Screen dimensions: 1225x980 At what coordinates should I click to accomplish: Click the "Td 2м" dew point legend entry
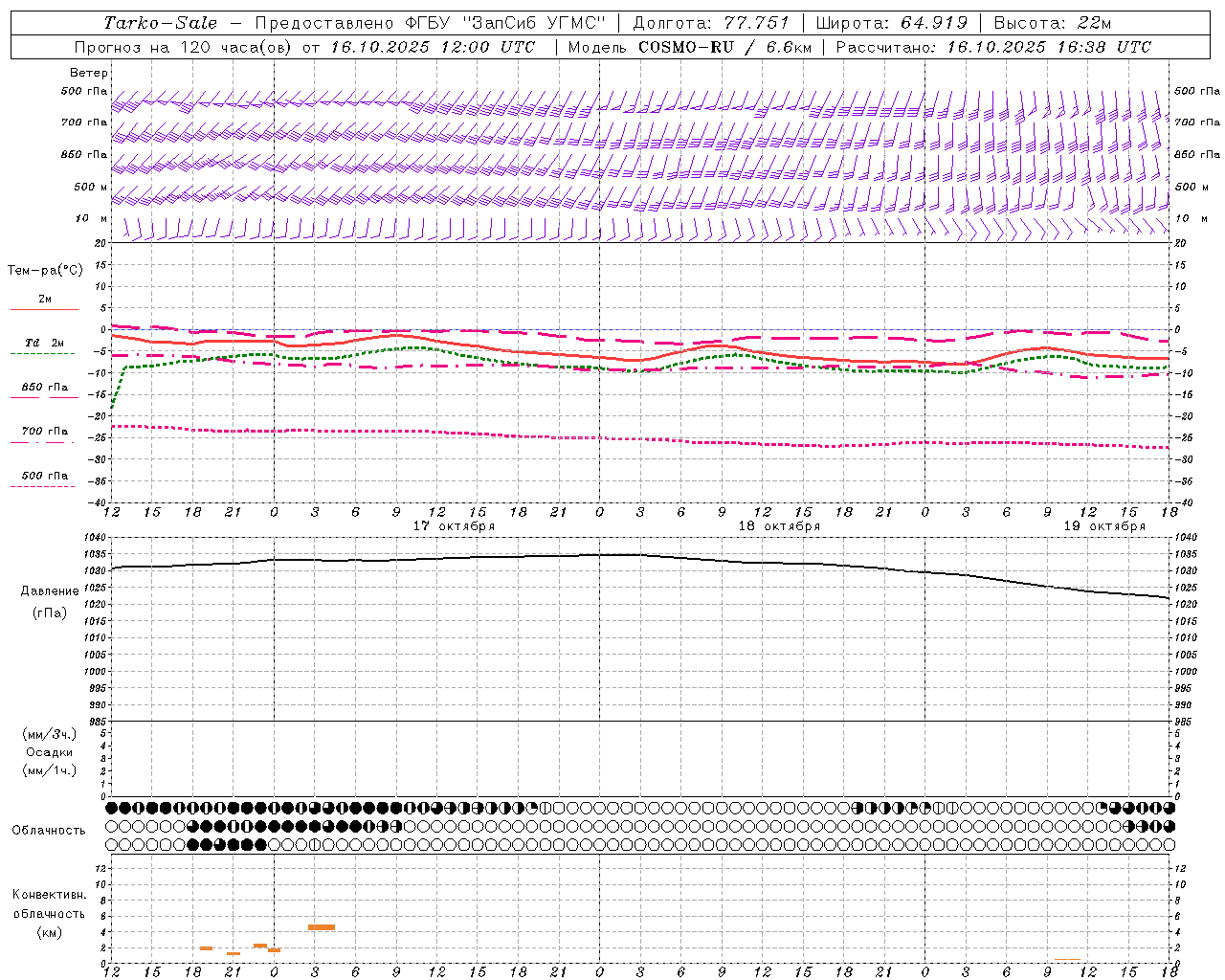pos(45,343)
